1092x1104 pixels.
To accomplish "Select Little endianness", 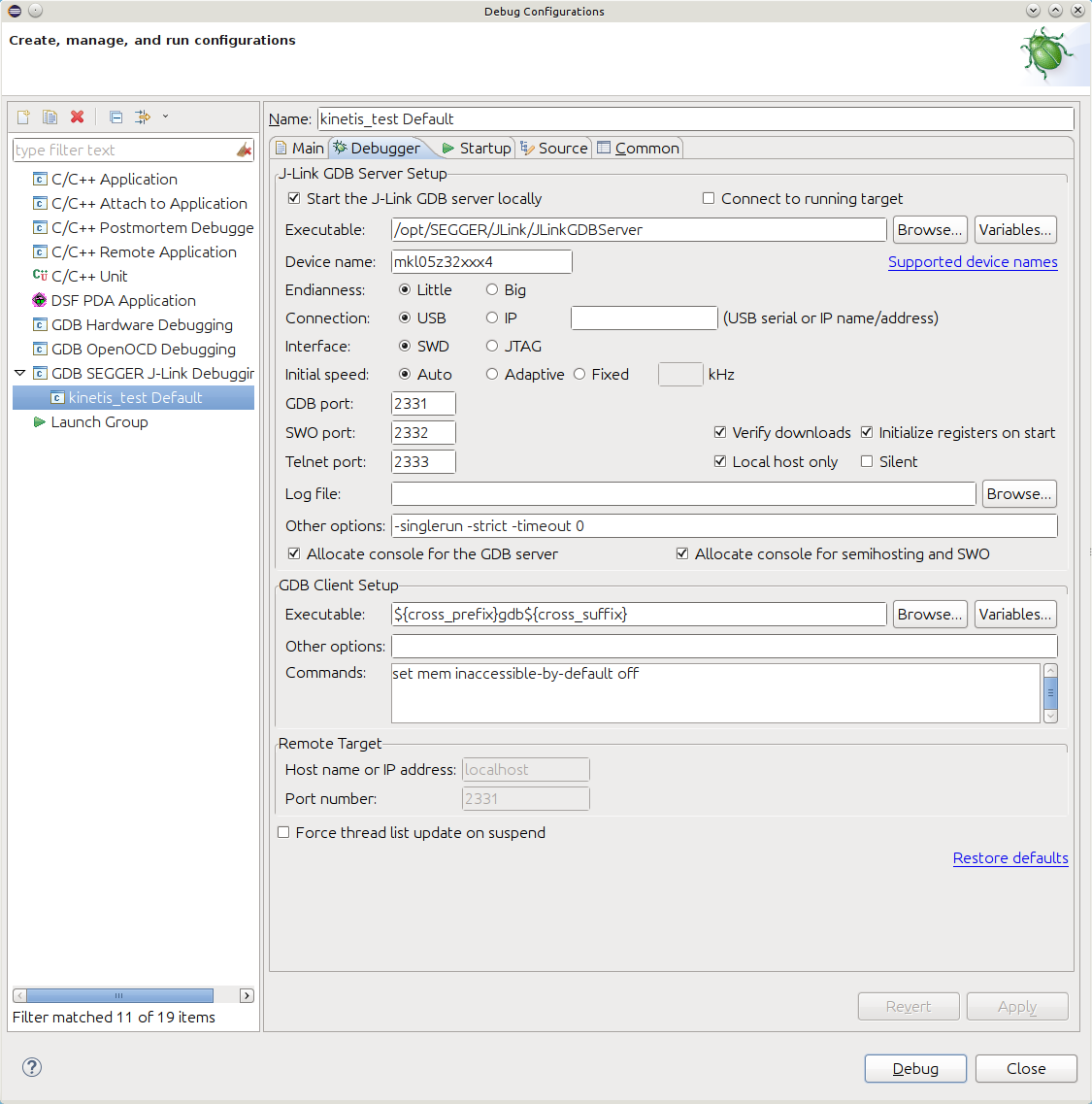I will (x=404, y=289).
